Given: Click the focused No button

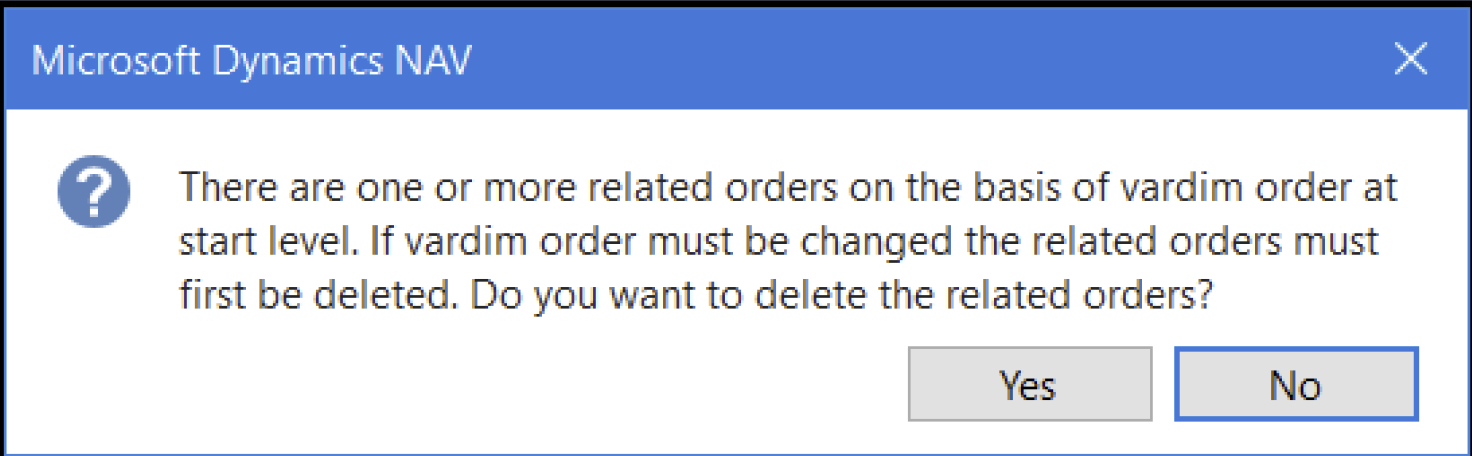Looking at the screenshot, I should (x=1295, y=384).
